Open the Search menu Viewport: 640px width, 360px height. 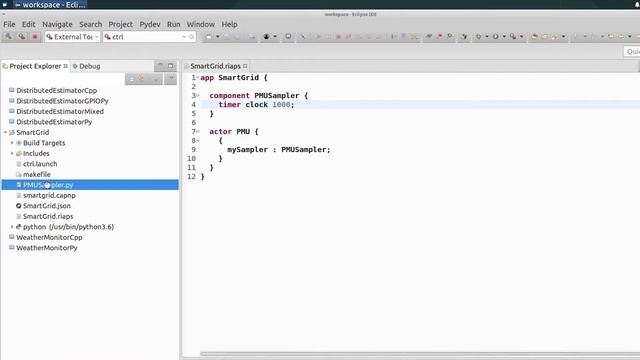coord(91,24)
